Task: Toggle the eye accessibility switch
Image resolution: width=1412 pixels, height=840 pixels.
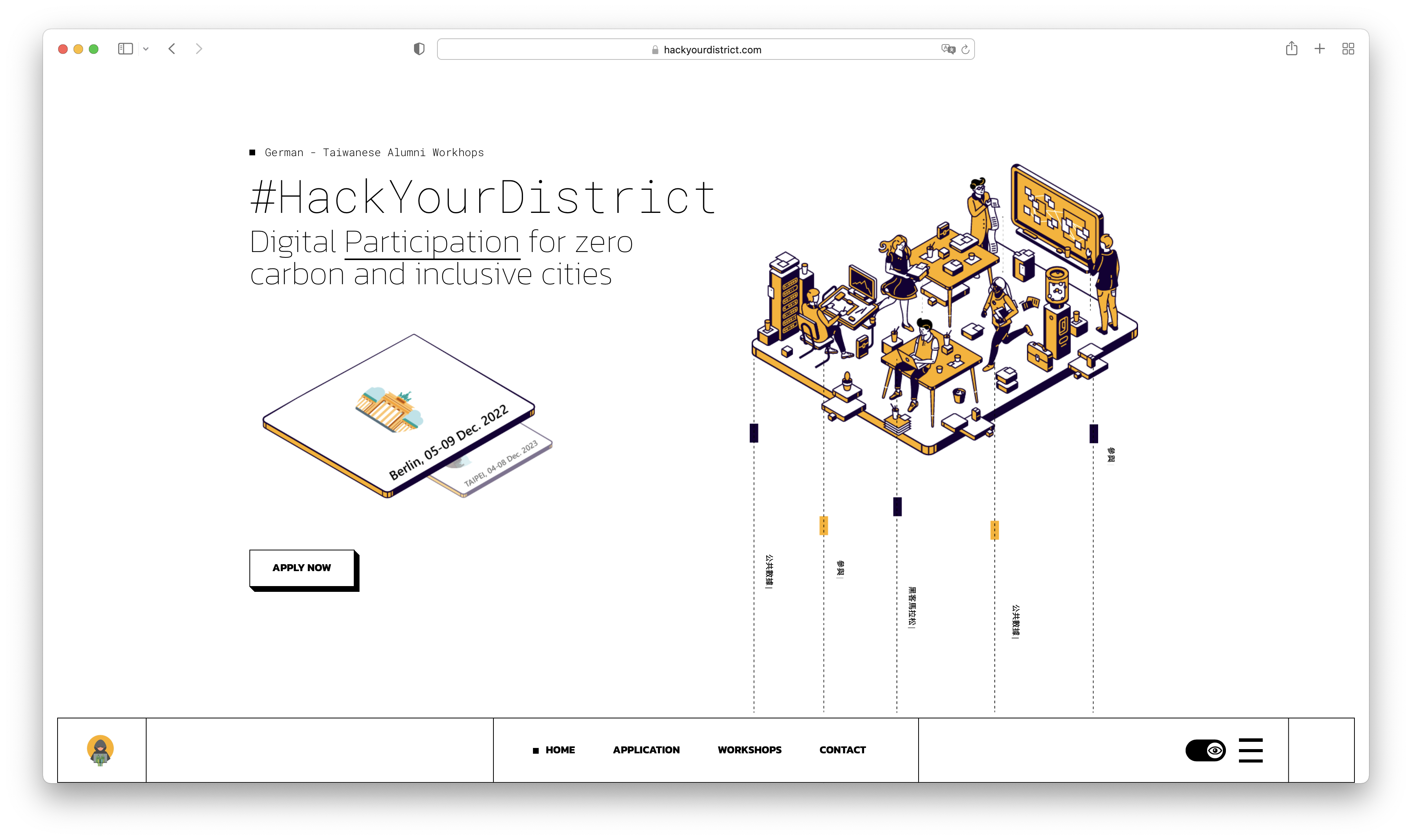Action: (x=1205, y=750)
